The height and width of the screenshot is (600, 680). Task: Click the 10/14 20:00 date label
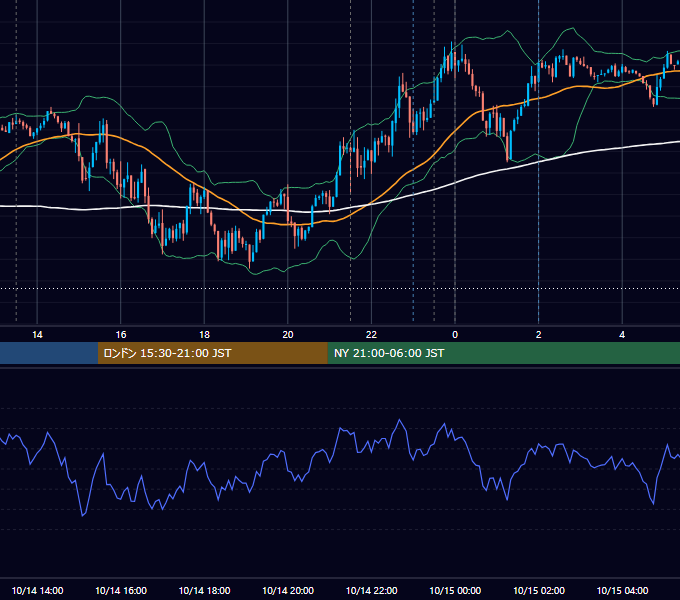point(288,591)
